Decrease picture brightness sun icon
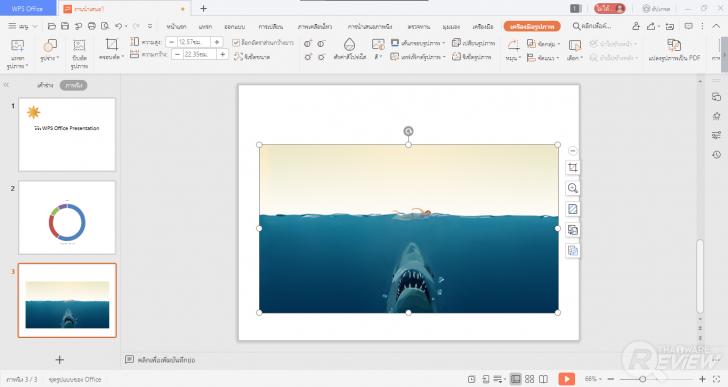The width and height of the screenshot is (728, 387). [x=321, y=57]
